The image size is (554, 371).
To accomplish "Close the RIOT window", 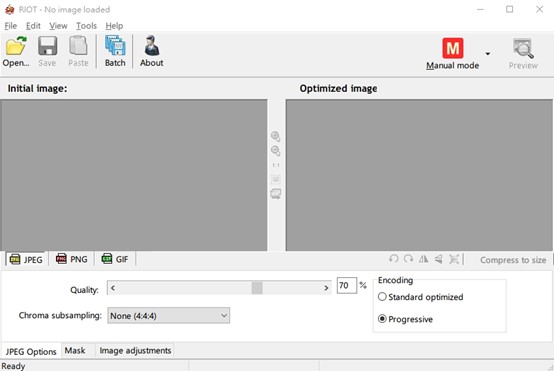I will point(540,10).
